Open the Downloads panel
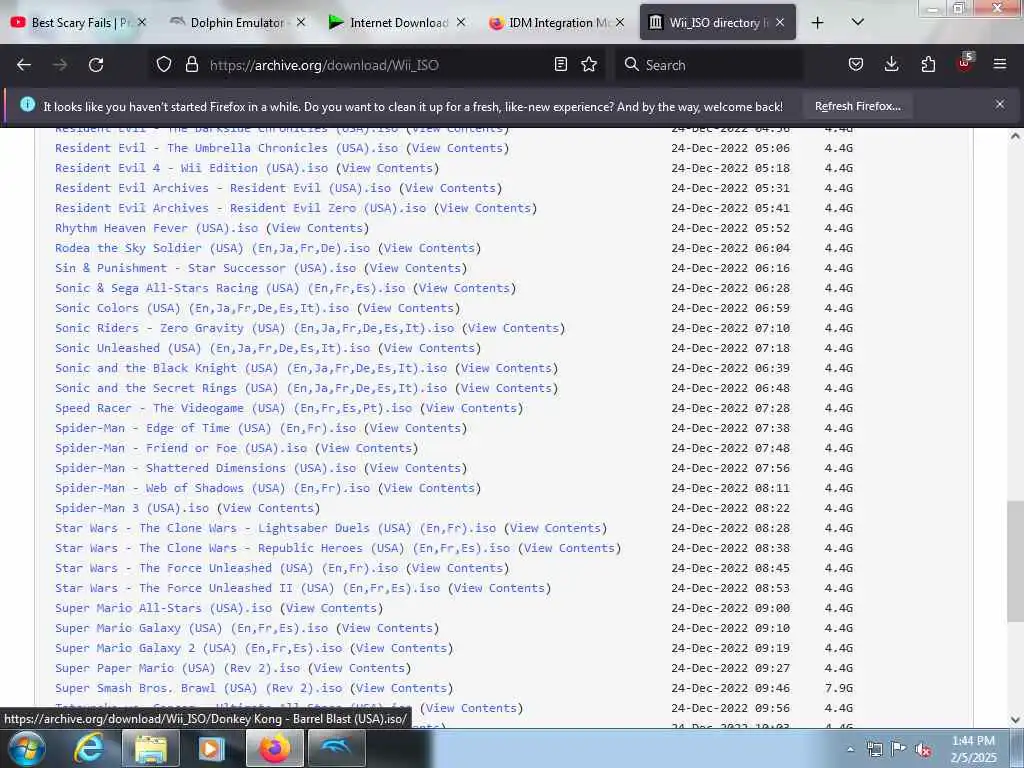The height and width of the screenshot is (768, 1024). point(891,64)
